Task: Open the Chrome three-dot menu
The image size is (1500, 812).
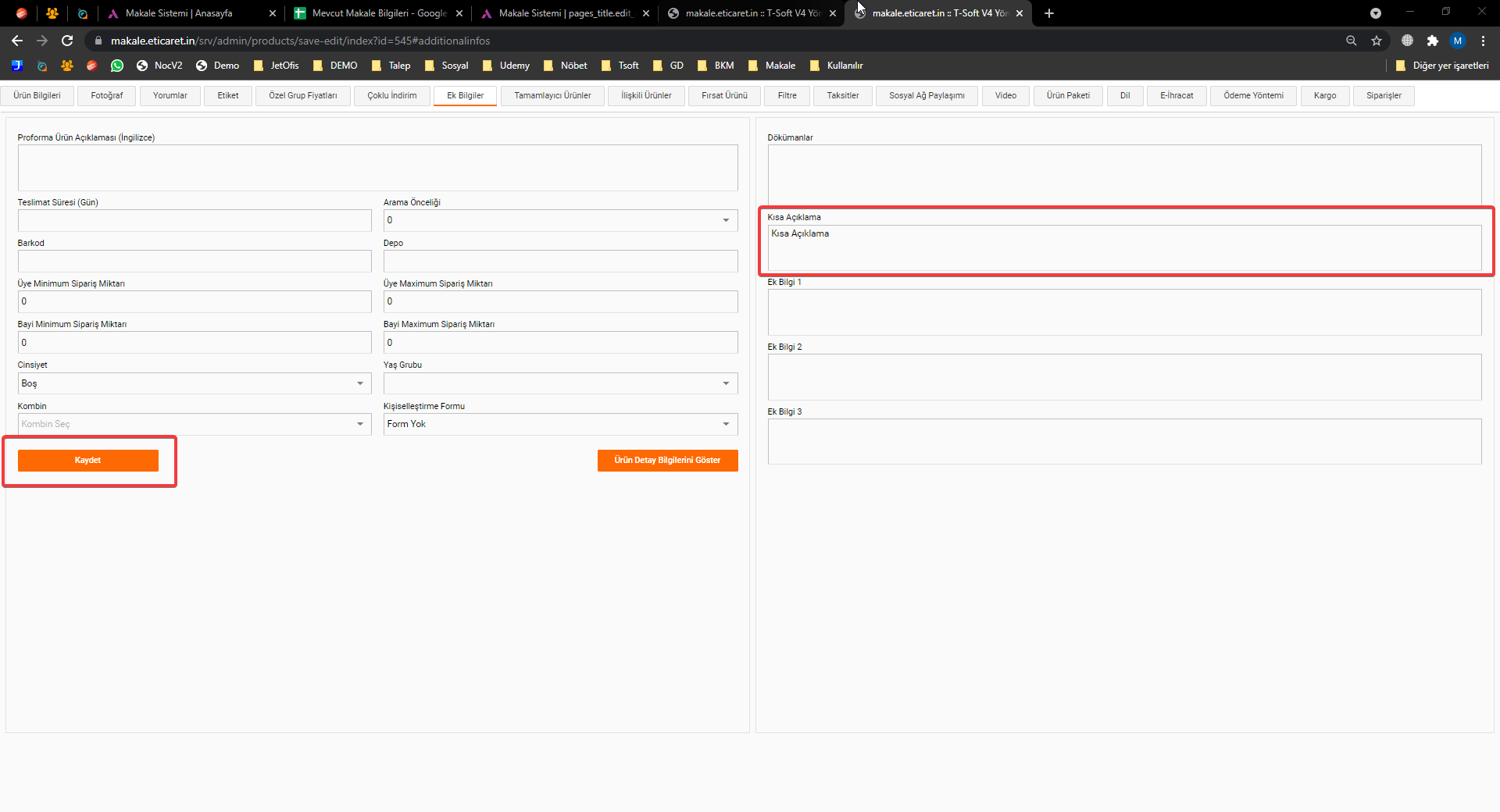Action: pyautogui.click(x=1483, y=41)
